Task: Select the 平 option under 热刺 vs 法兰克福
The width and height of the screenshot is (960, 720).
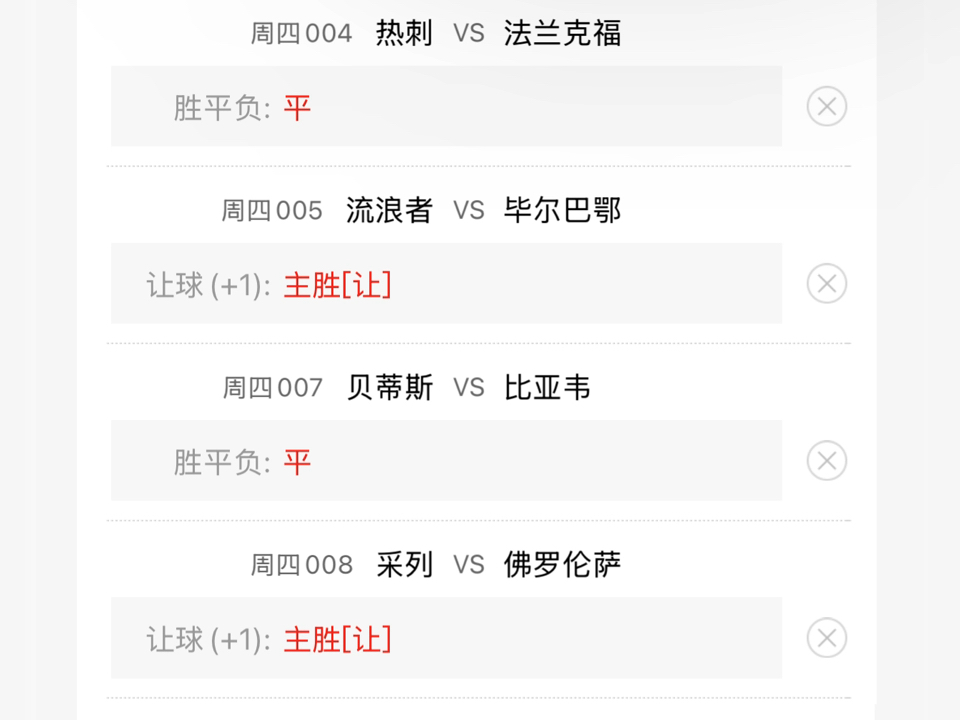Action: pos(296,107)
